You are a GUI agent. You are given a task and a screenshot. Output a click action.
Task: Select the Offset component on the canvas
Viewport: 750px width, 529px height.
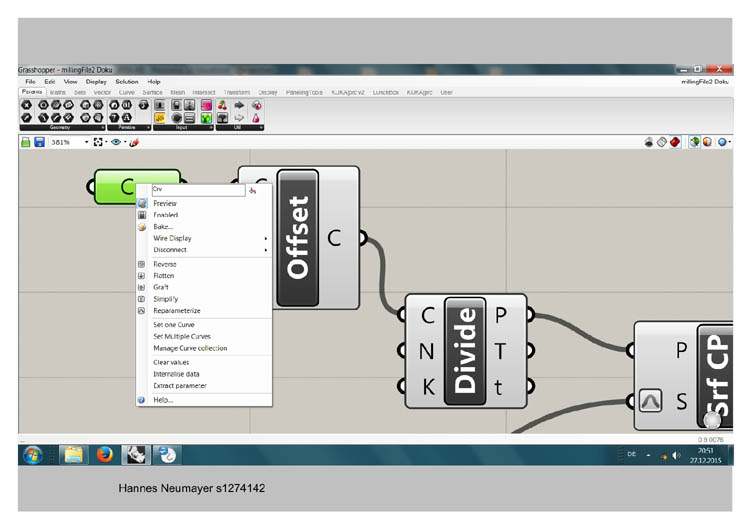(298, 238)
